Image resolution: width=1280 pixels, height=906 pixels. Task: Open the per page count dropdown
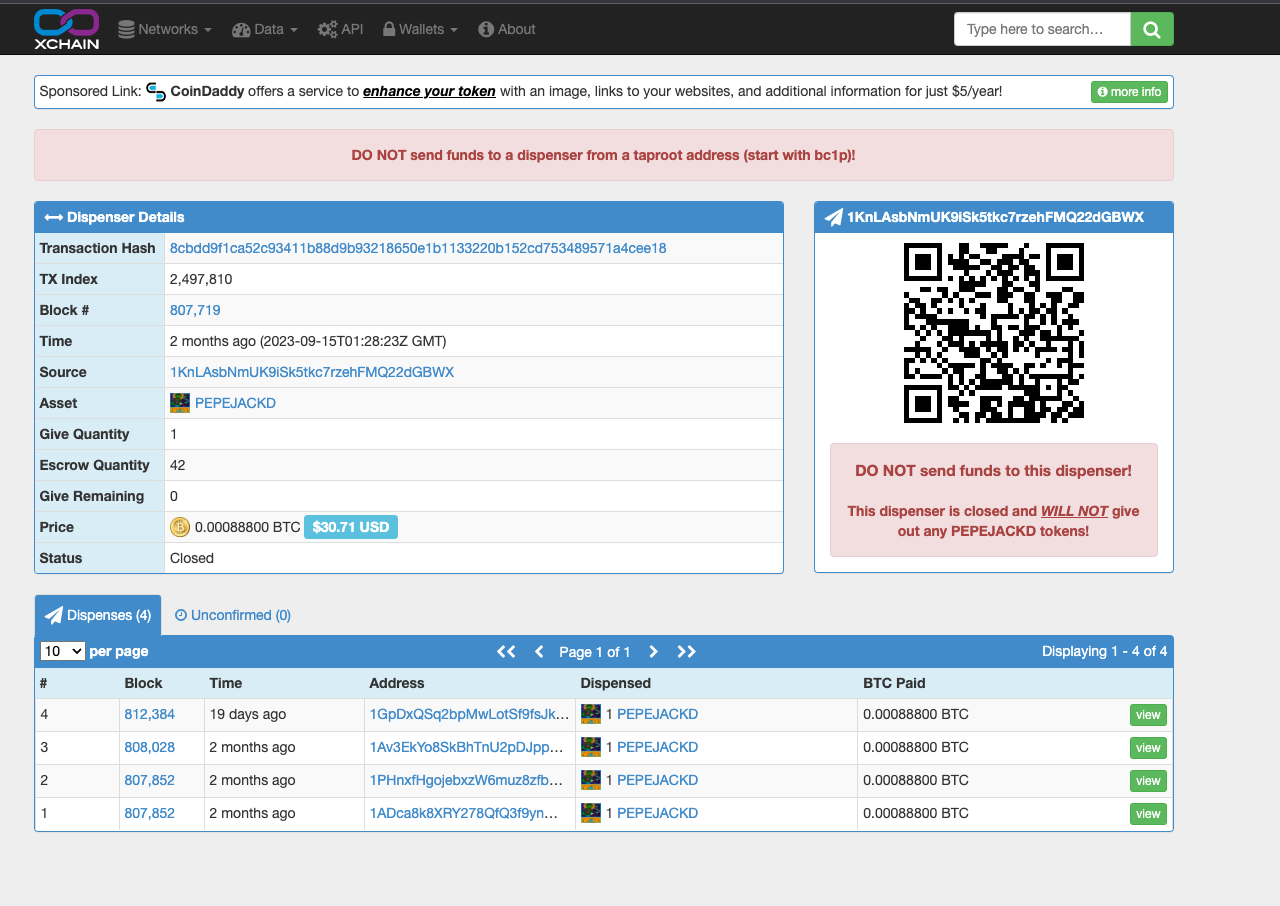pos(62,651)
